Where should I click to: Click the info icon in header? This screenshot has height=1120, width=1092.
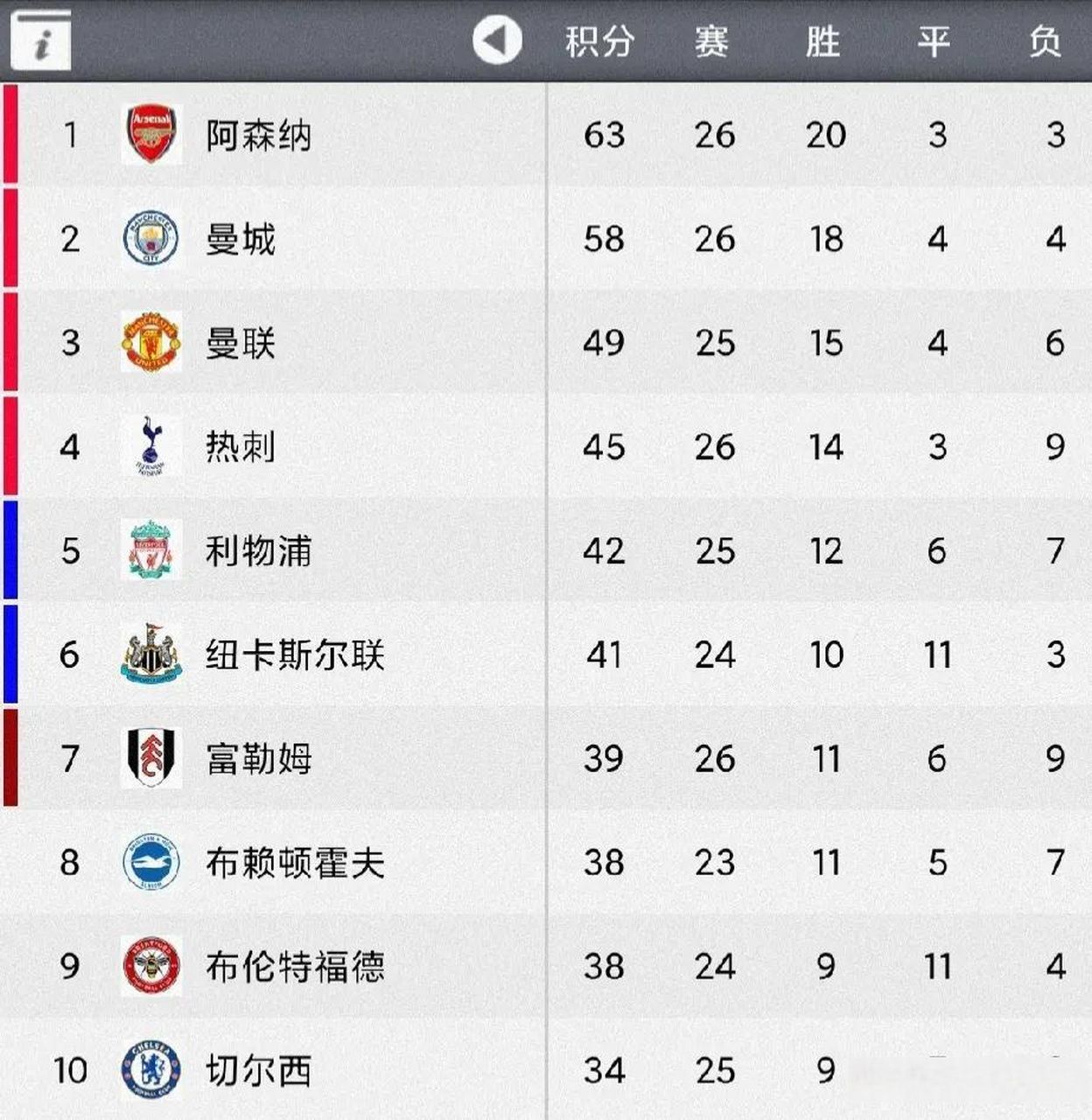coord(40,40)
